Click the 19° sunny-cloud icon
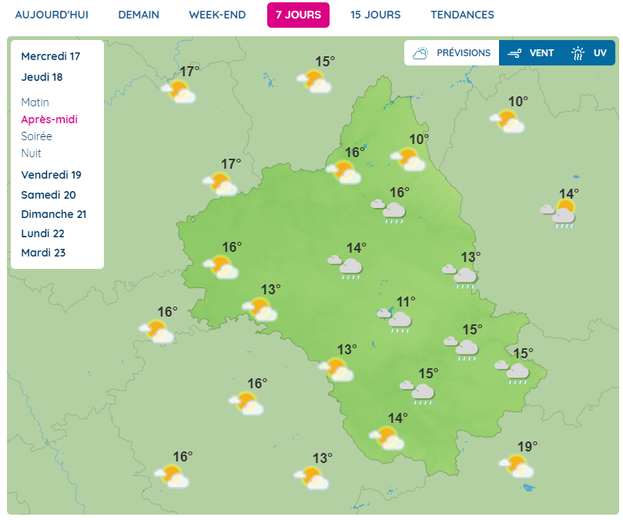This screenshot has height=520, width=623. tap(517, 466)
